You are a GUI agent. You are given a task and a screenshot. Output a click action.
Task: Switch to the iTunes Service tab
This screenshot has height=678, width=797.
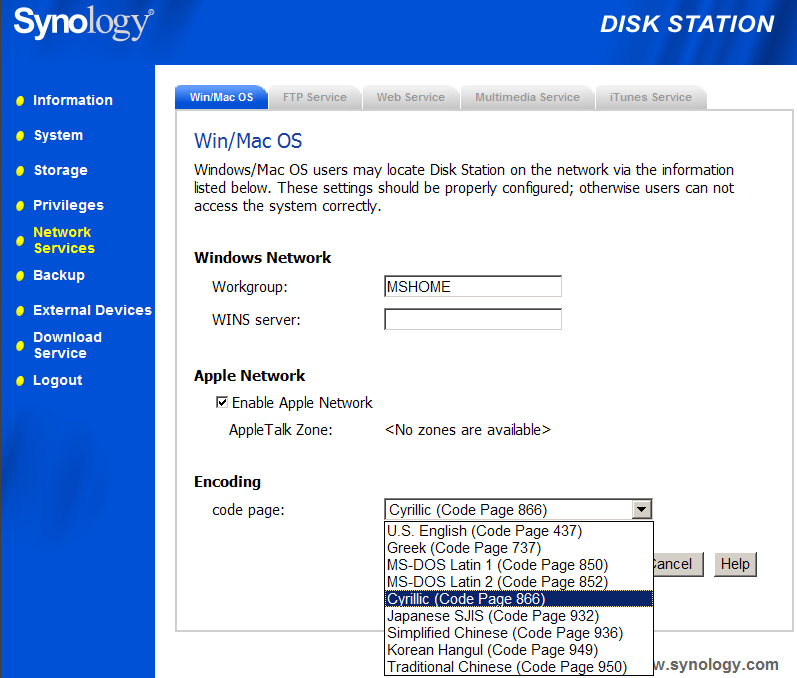(x=651, y=97)
